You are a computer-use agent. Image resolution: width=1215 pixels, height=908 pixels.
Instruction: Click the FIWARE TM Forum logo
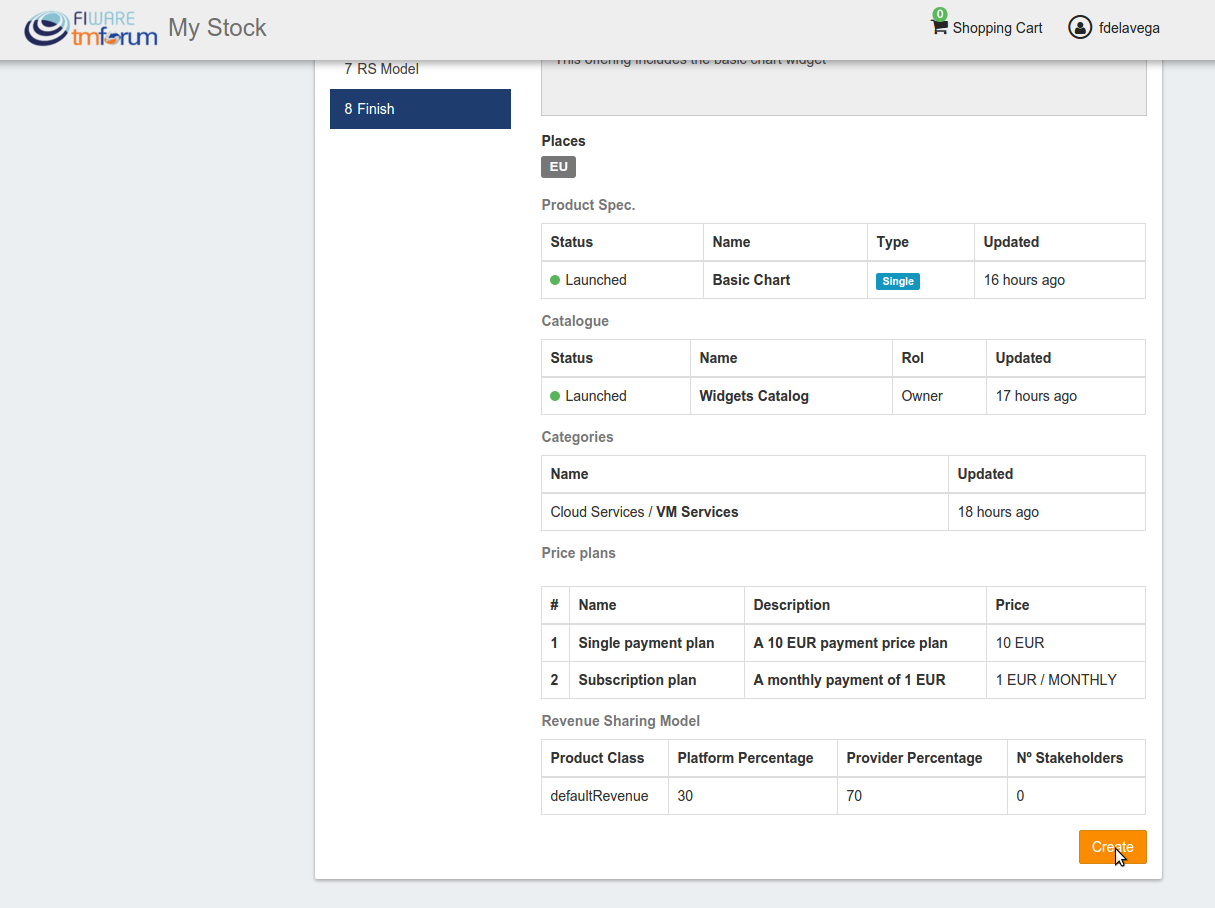91,28
